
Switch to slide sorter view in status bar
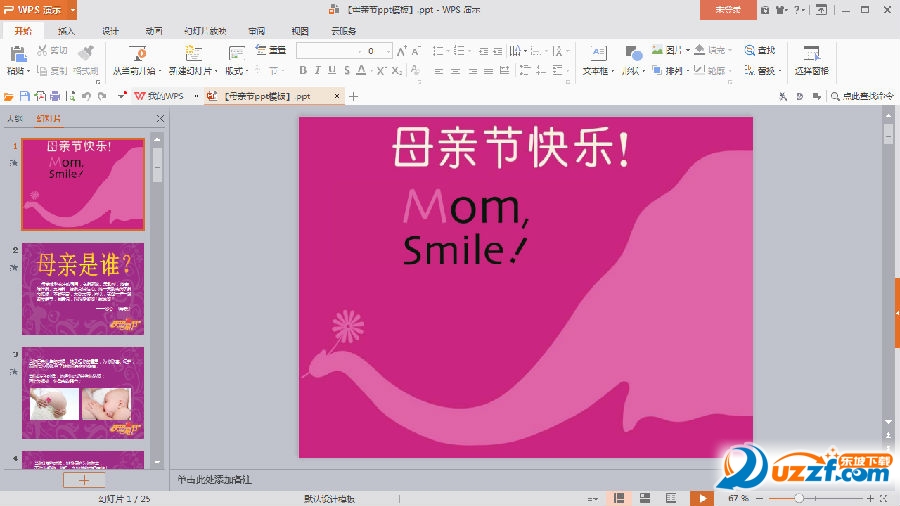[645, 498]
